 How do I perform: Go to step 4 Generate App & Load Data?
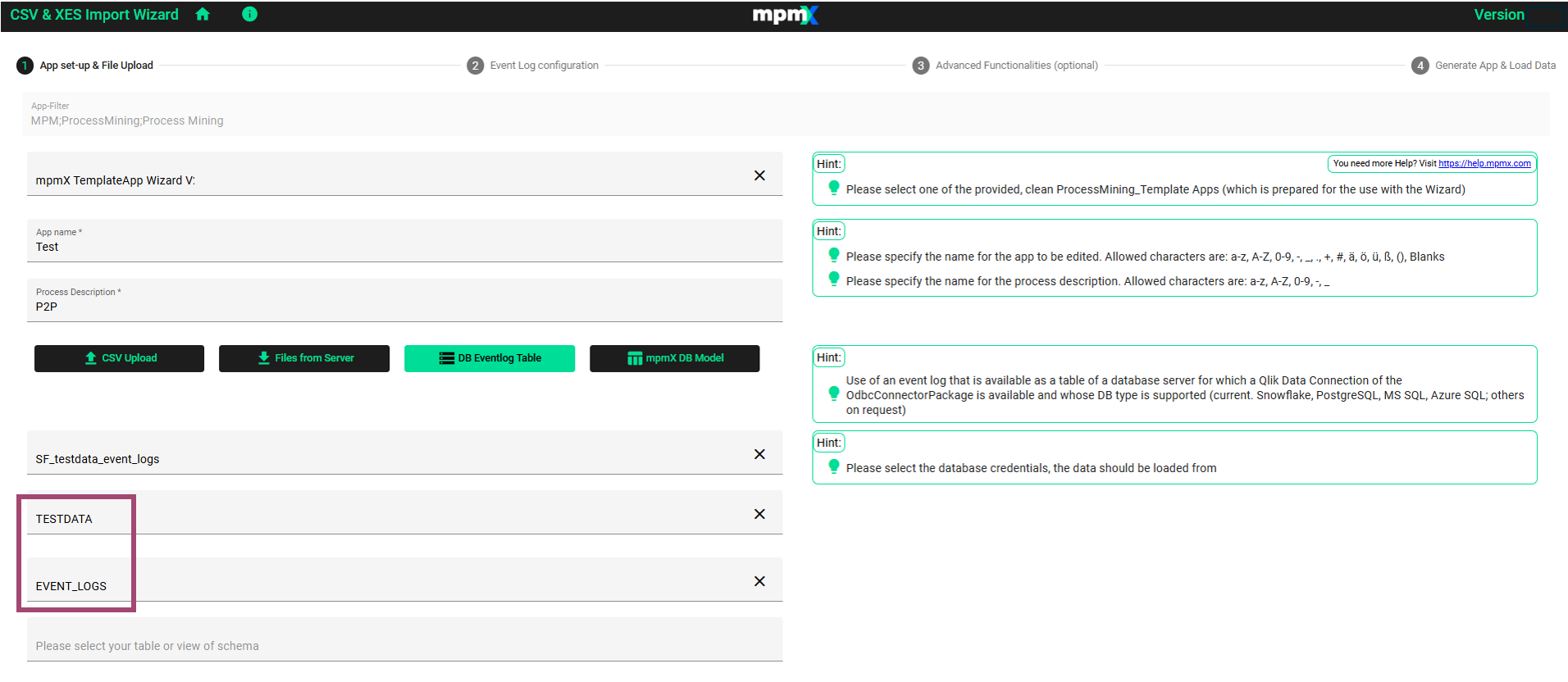click(x=1484, y=66)
